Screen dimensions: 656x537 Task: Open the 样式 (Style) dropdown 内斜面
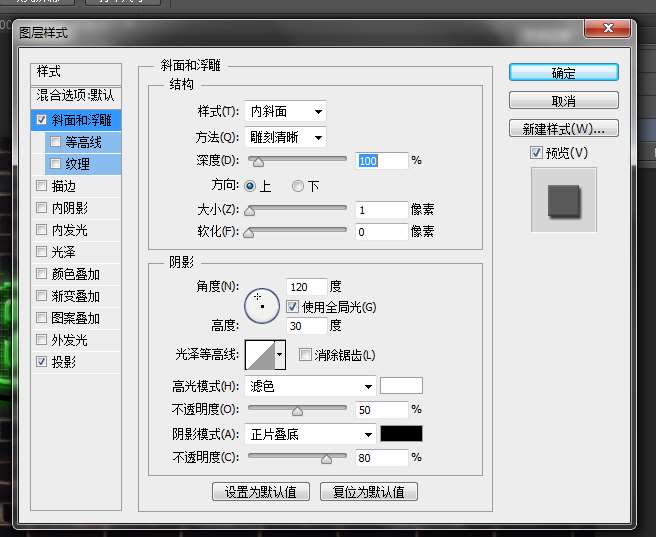point(286,111)
